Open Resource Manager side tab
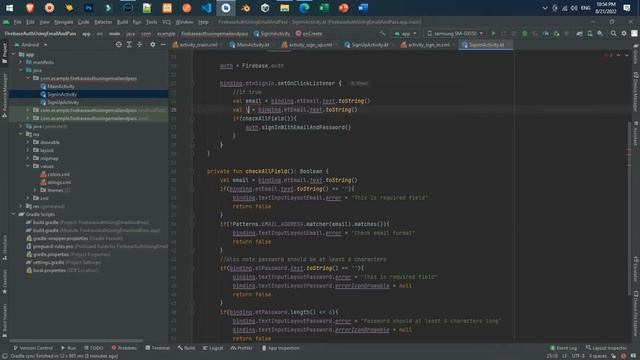Viewport: 640px width, 360px height. [x=4, y=95]
